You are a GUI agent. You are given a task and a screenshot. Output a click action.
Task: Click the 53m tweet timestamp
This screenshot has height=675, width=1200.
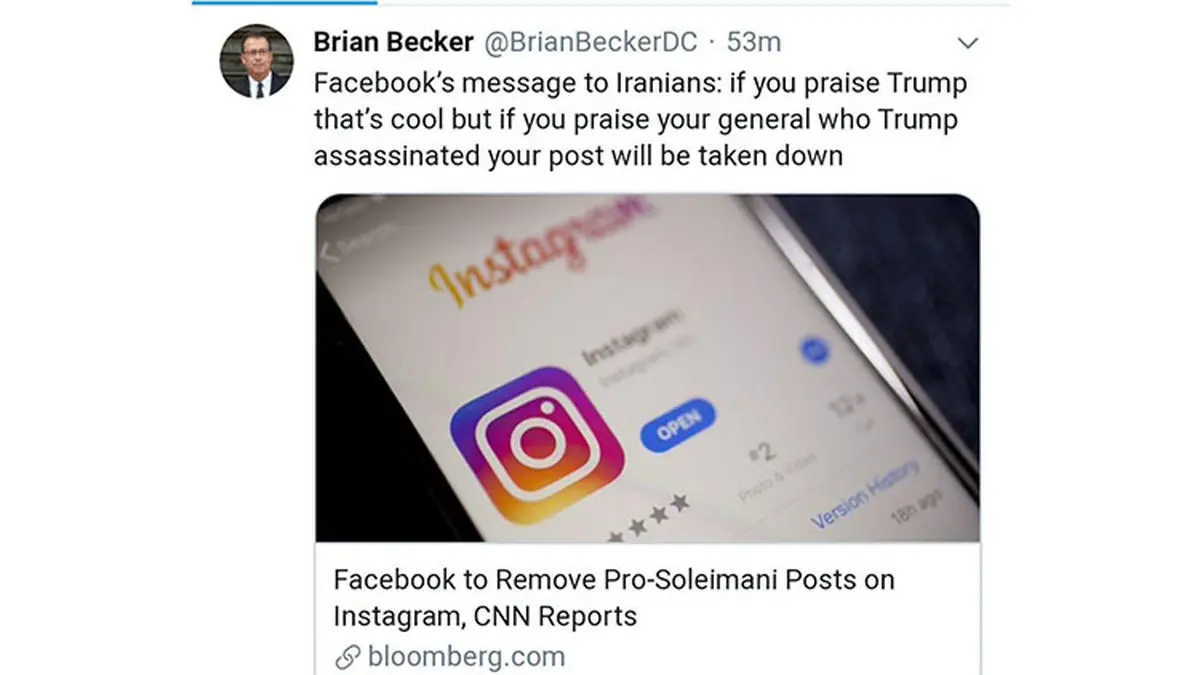coord(753,43)
